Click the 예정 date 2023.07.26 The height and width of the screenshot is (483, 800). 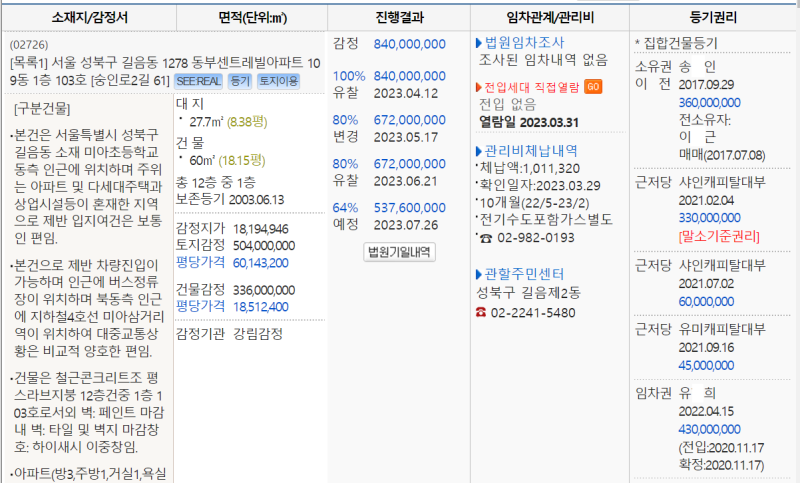406,225
